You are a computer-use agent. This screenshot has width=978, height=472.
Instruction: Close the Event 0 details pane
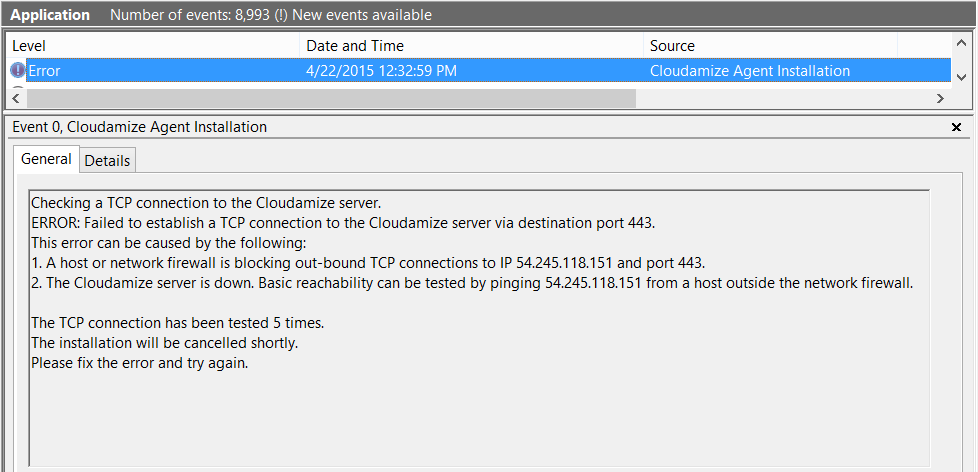(956, 127)
